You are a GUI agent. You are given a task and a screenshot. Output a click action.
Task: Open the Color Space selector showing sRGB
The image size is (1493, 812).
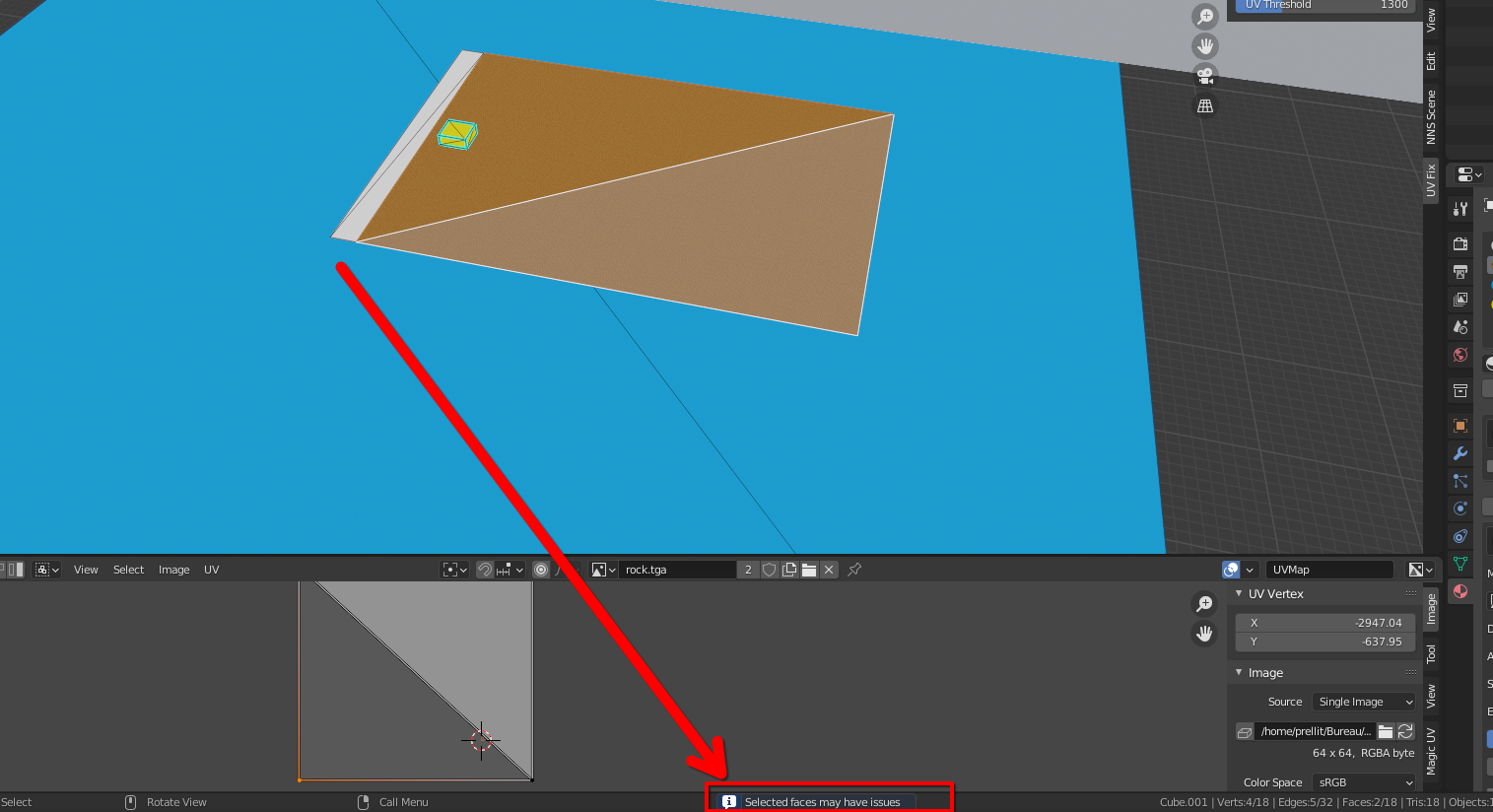1365,781
